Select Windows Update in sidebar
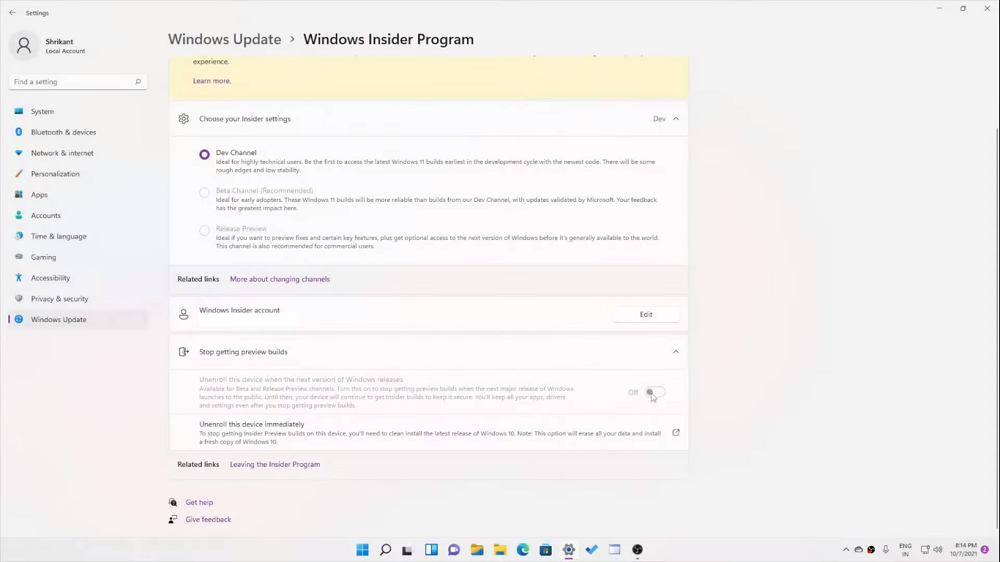Image resolution: width=1000 pixels, height=562 pixels. click(x=77, y=320)
